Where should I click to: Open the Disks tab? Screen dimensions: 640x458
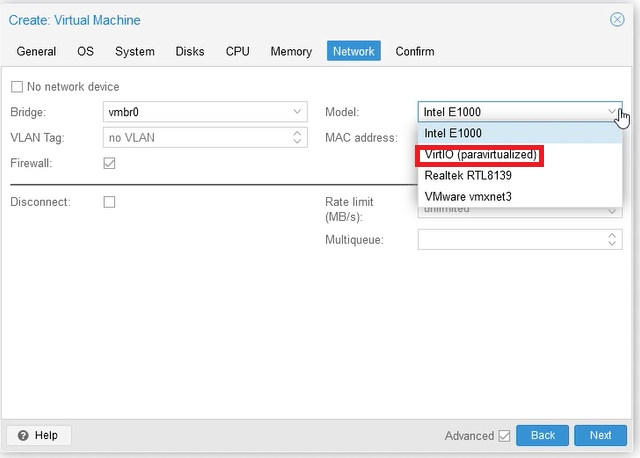click(x=190, y=51)
